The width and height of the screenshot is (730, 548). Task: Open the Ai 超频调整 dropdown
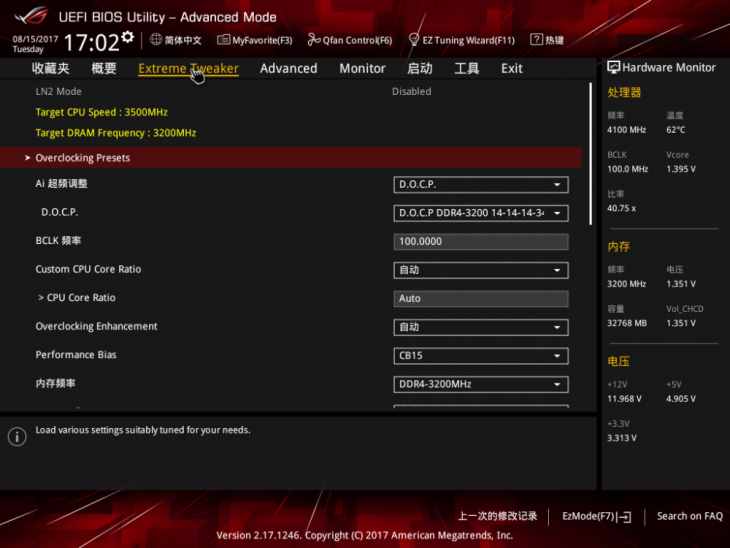[x=481, y=185]
